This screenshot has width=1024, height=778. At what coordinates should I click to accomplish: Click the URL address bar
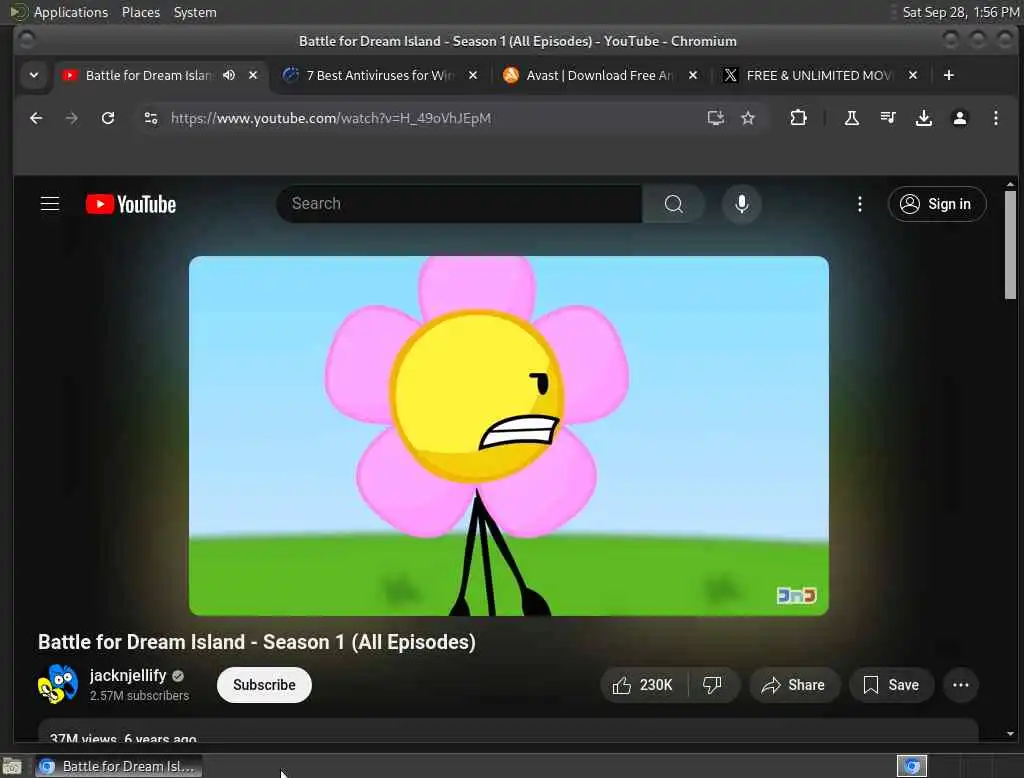tap(431, 118)
